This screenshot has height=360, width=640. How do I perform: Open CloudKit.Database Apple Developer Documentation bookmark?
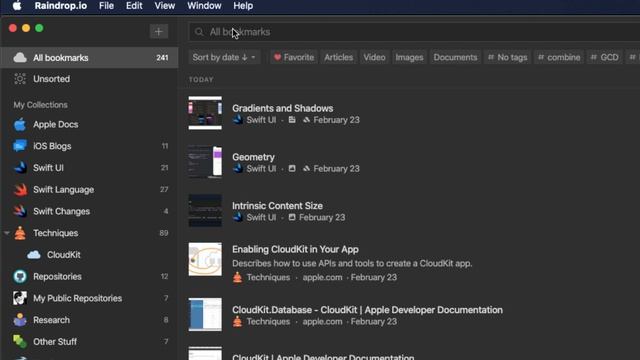367,310
